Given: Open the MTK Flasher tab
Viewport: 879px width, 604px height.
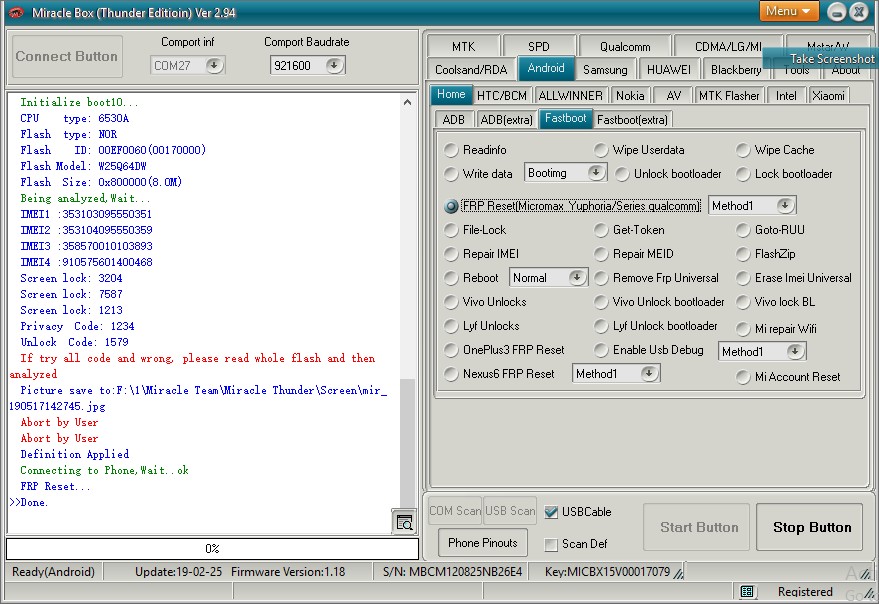Looking at the screenshot, I should point(729,95).
